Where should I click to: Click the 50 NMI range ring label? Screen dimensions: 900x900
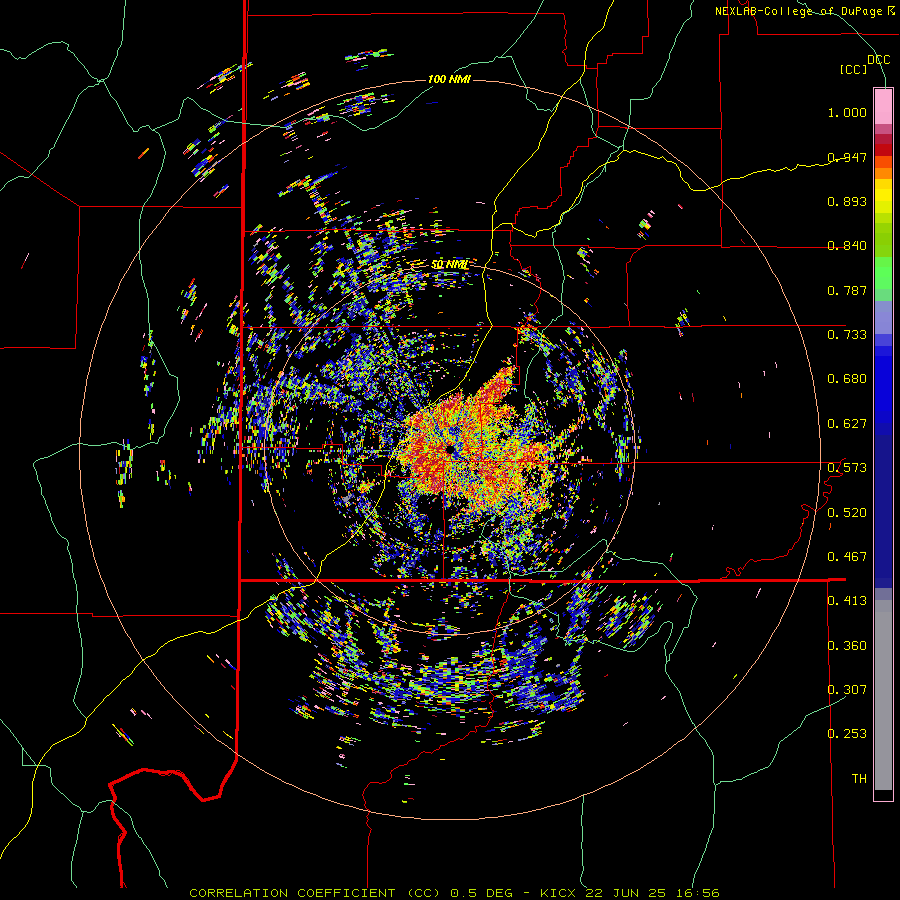click(x=449, y=264)
